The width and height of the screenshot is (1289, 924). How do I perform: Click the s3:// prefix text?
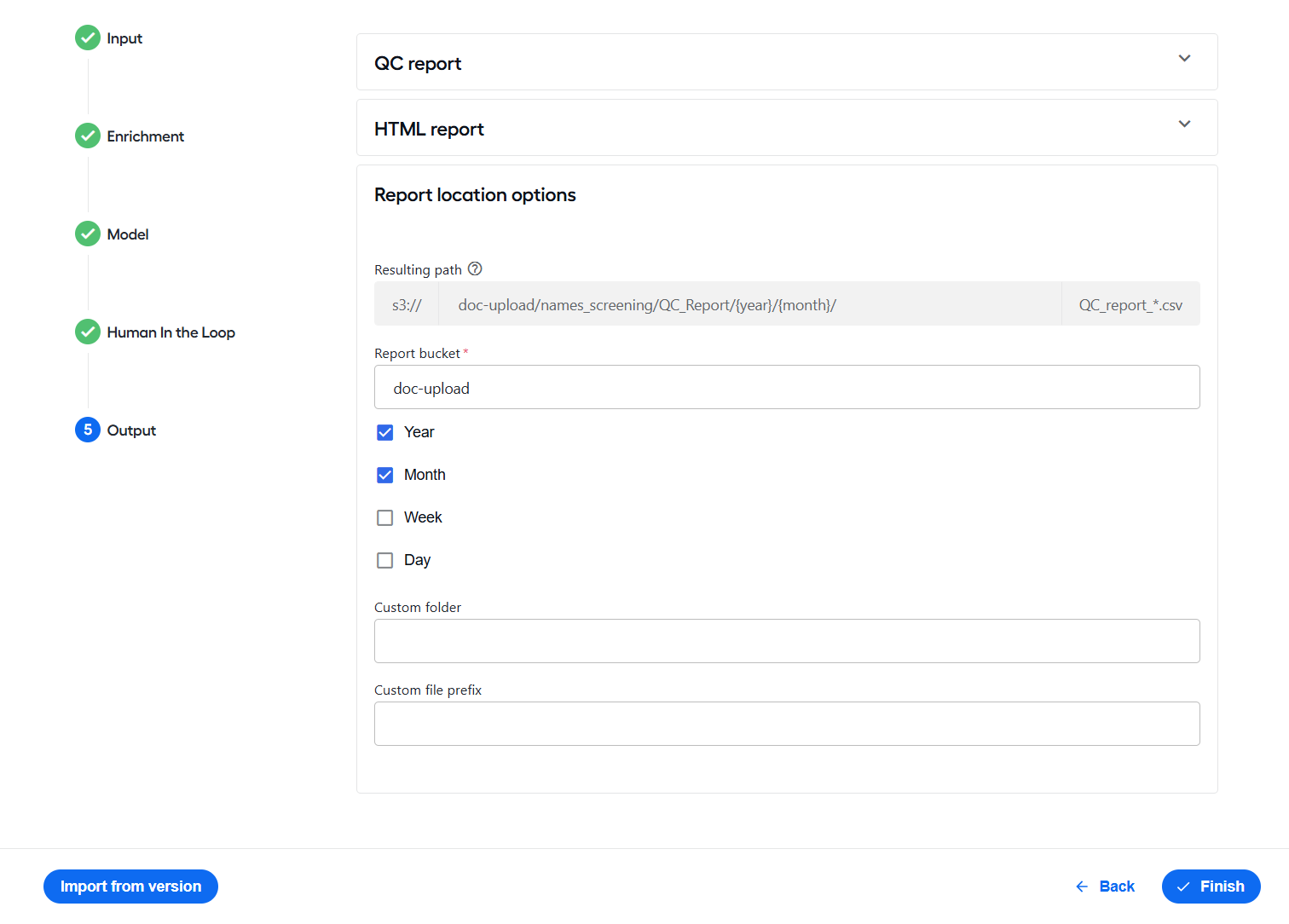coord(407,305)
